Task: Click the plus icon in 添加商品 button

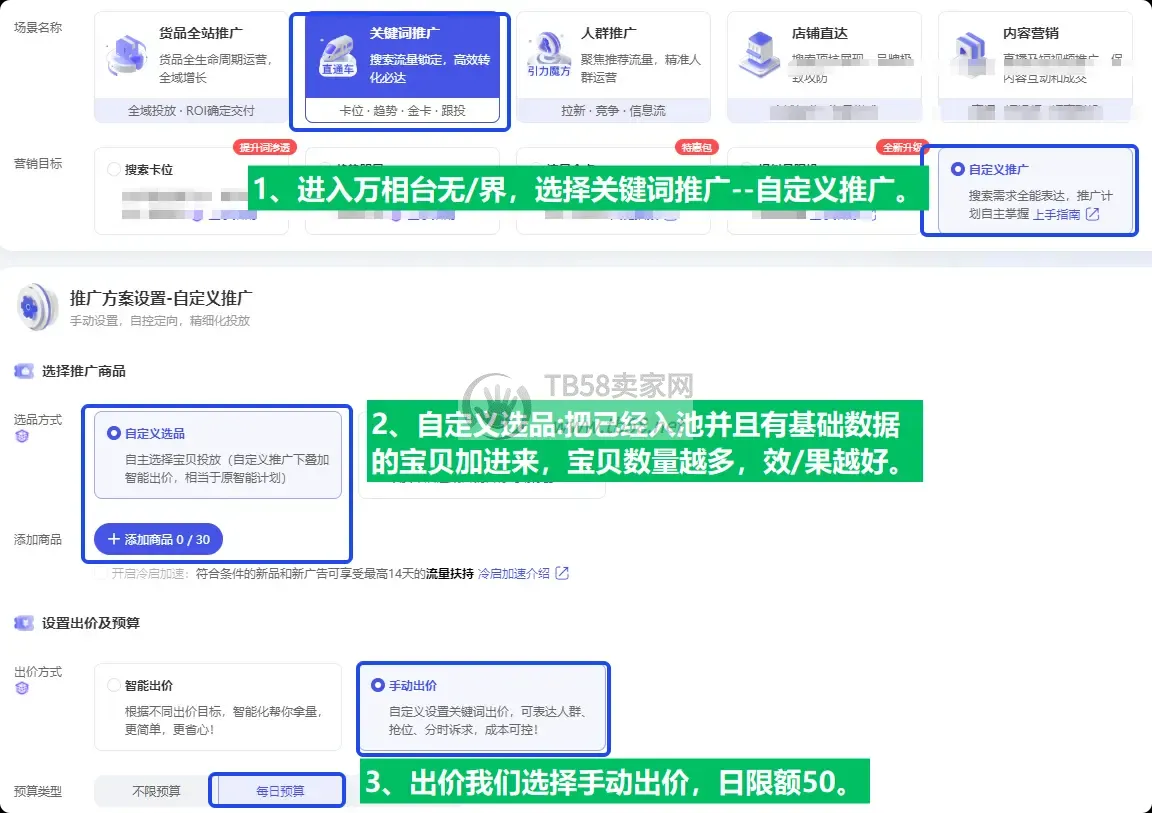Action: click(114, 539)
